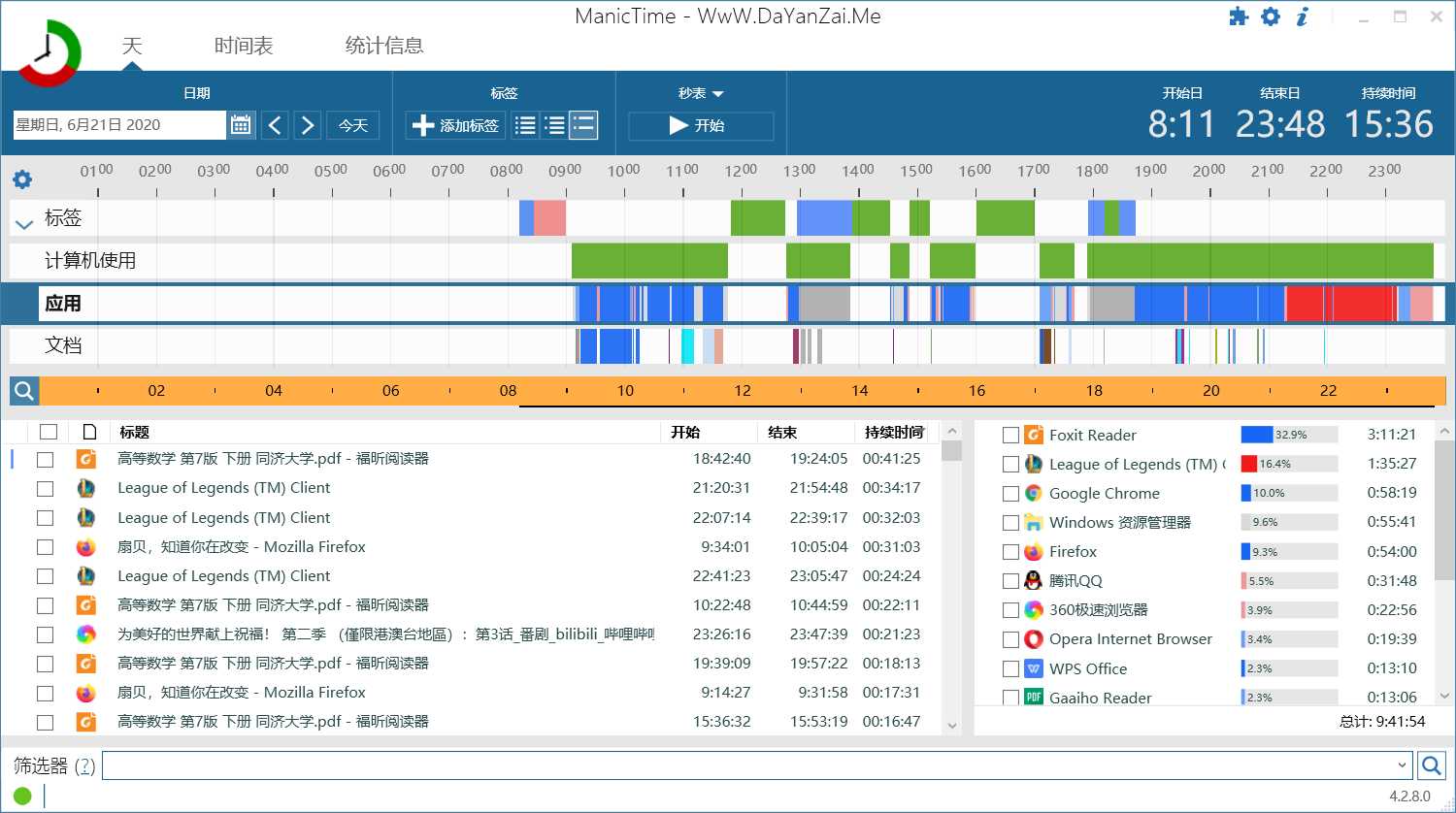Click the date field 星期日, 6月21日 2020
The image size is (1456, 813).
(118, 125)
